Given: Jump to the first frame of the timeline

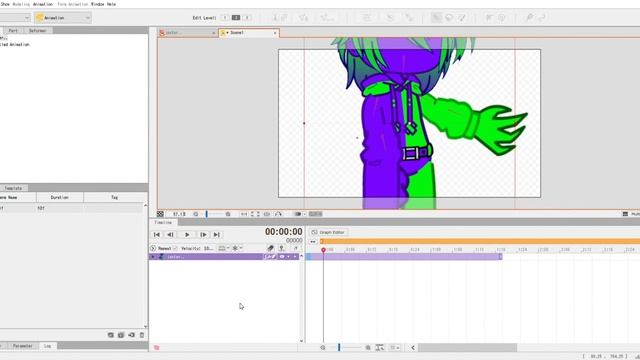Looking at the screenshot, I should tap(157, 235).
